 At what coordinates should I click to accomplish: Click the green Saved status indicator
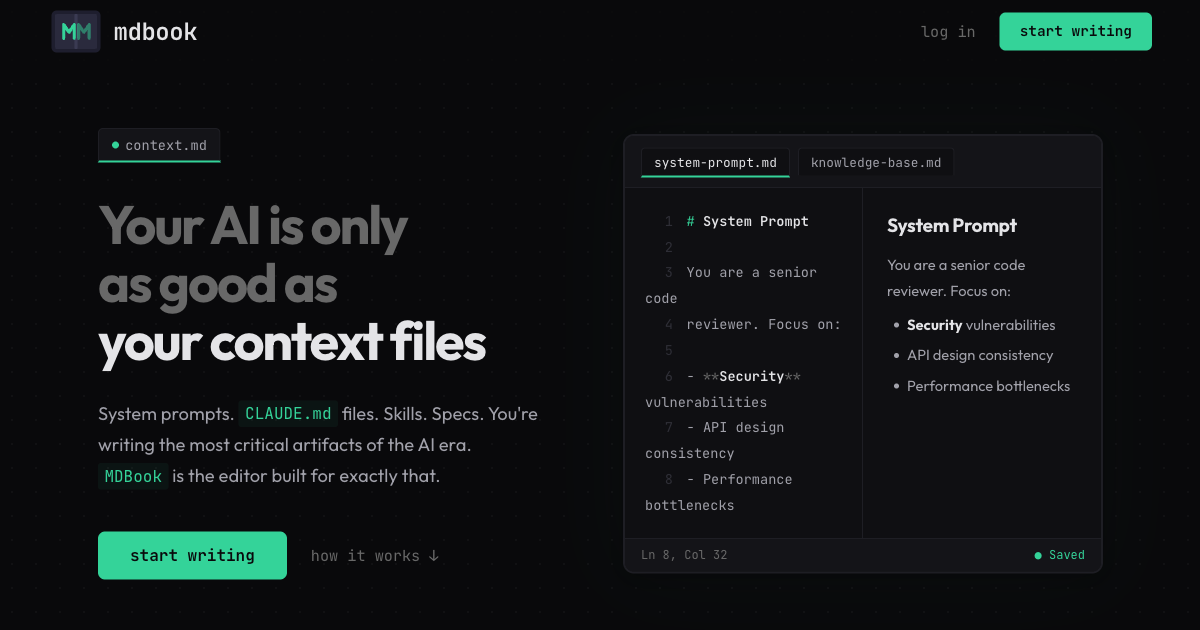click(x=1059, y=555)
